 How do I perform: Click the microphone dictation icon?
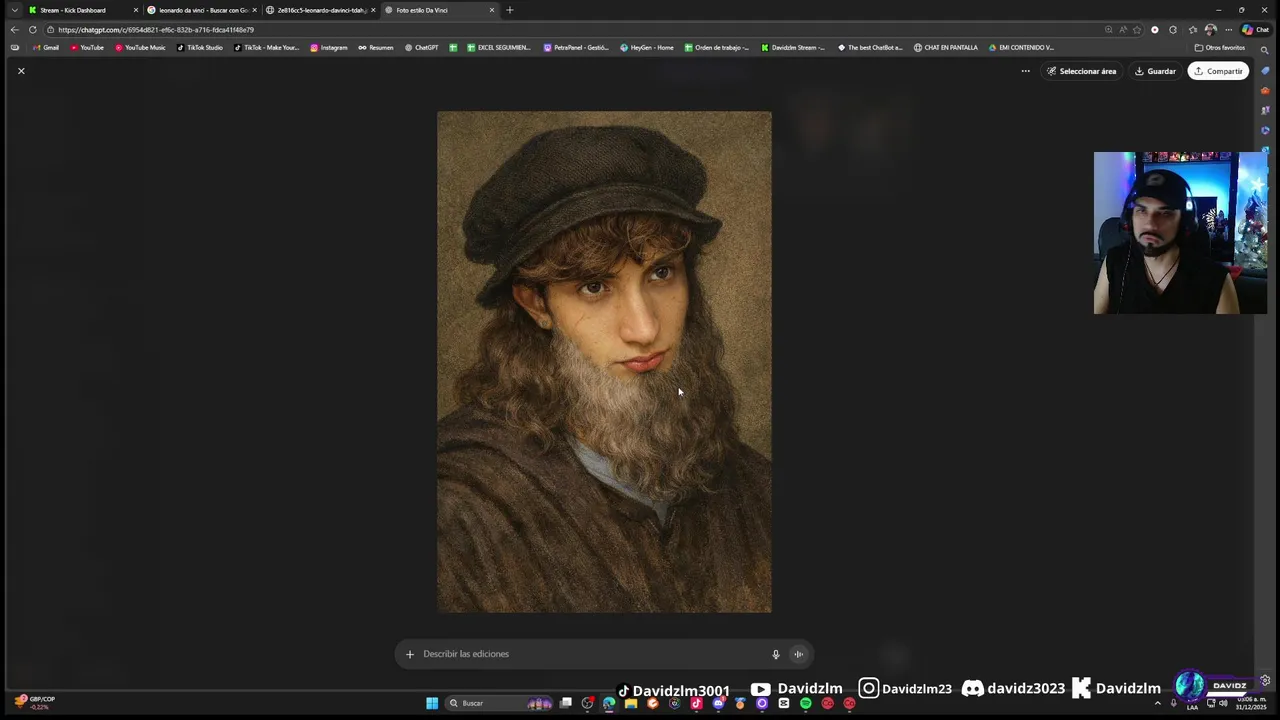(775, 654)
